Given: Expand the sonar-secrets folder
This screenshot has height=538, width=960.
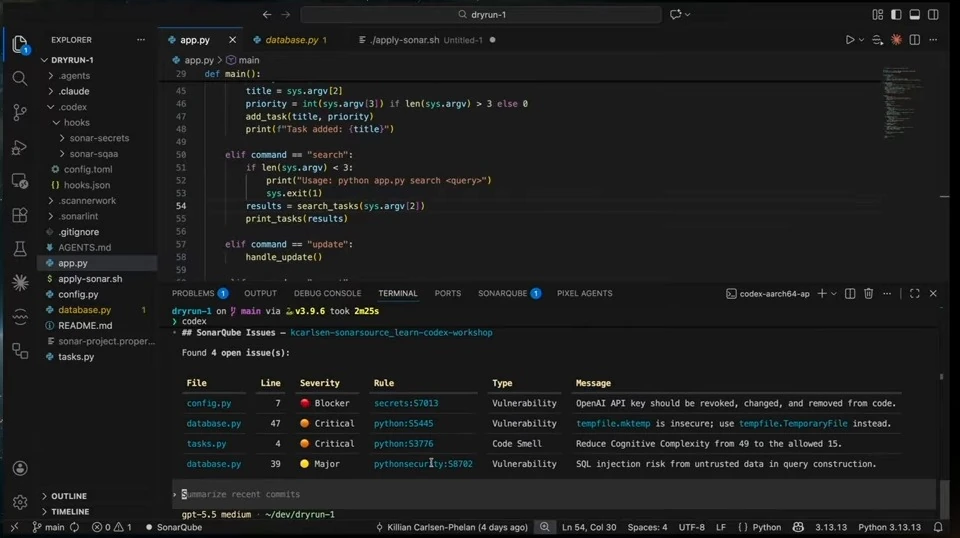Looking at the screenshot, I should pos(97,138).
